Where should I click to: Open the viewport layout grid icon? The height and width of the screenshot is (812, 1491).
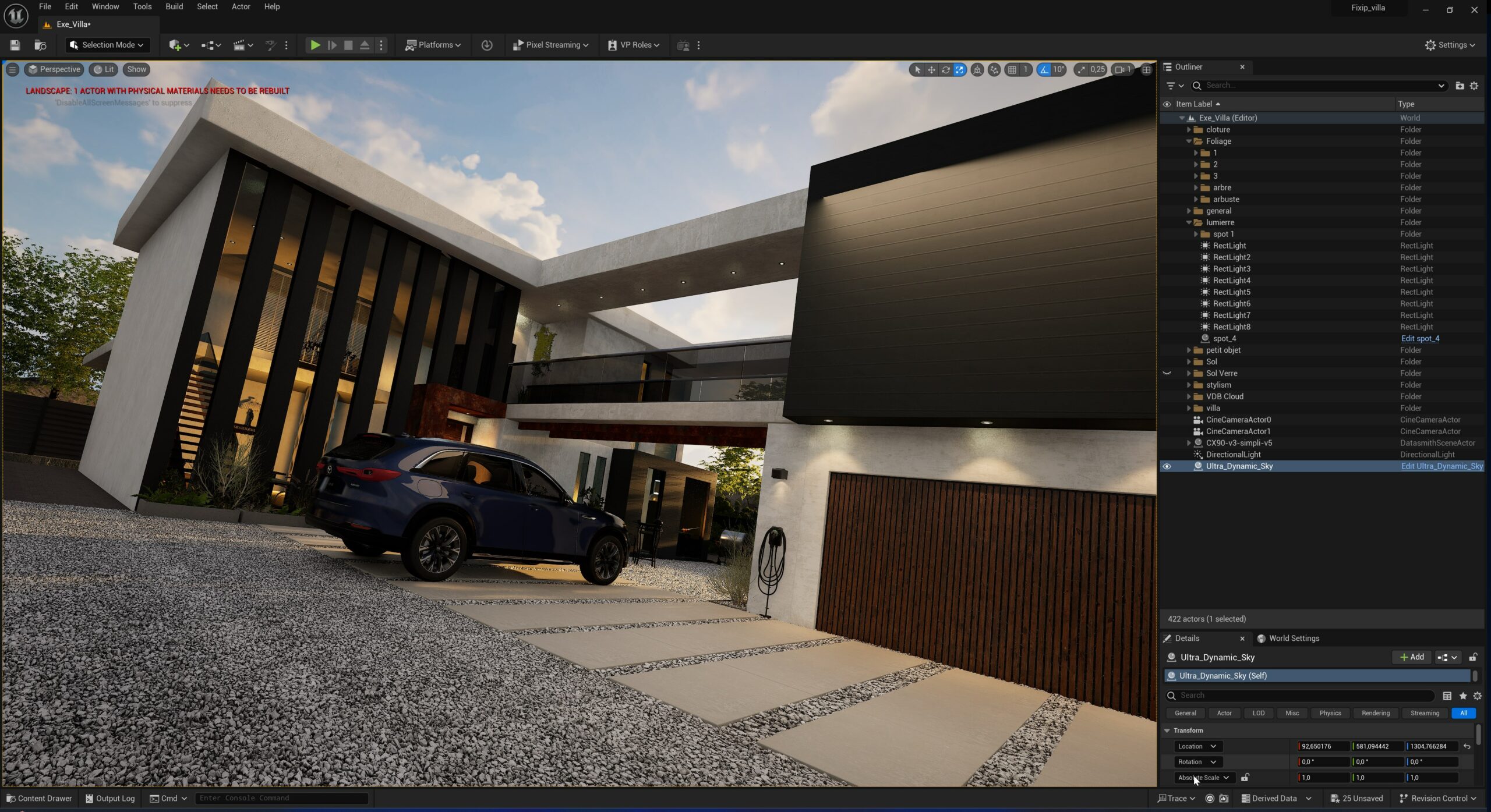[x=1146, y=70]
